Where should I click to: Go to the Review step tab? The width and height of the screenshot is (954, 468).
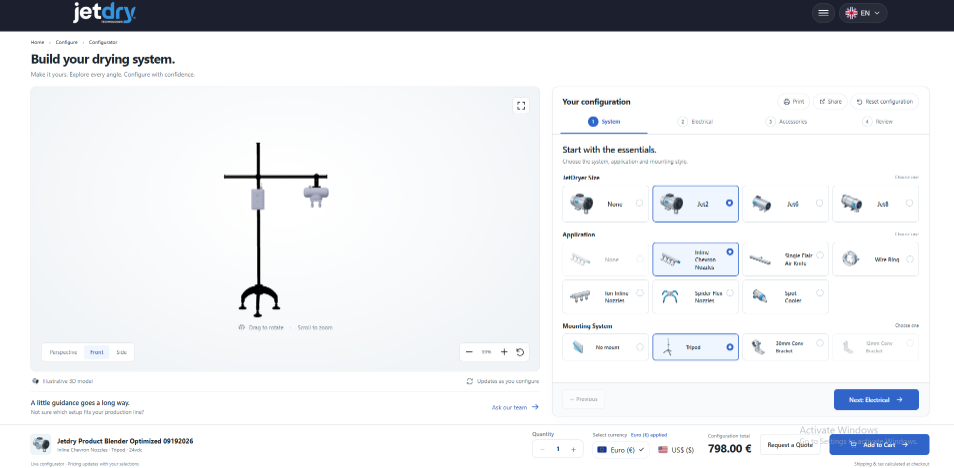(x=877, y=122)
